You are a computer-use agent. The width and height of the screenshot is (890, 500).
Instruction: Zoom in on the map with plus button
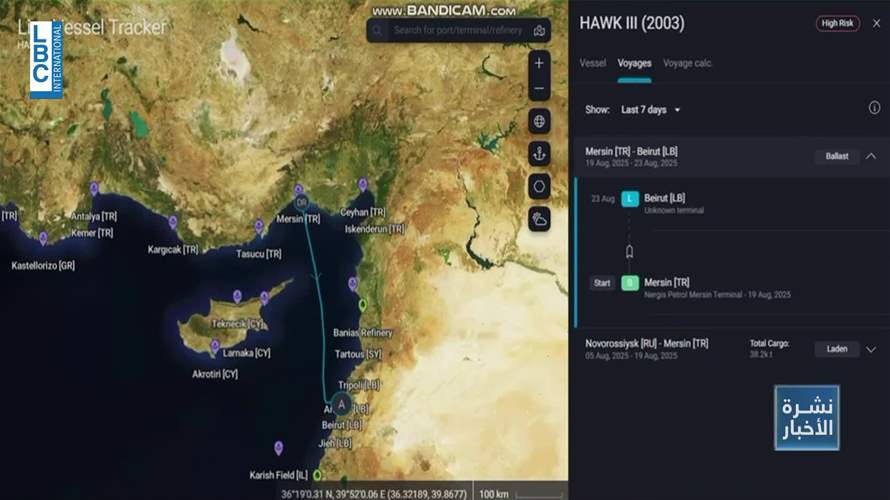click(539, 64)
